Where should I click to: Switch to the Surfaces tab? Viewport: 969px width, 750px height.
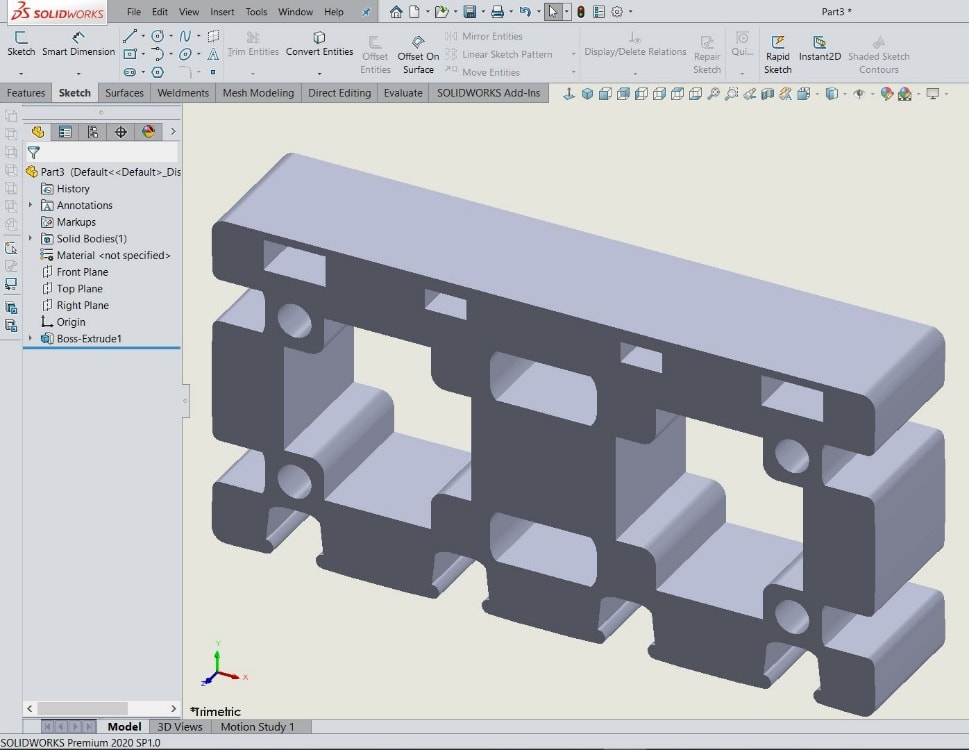pyautogui.click(x=124, y=93)
